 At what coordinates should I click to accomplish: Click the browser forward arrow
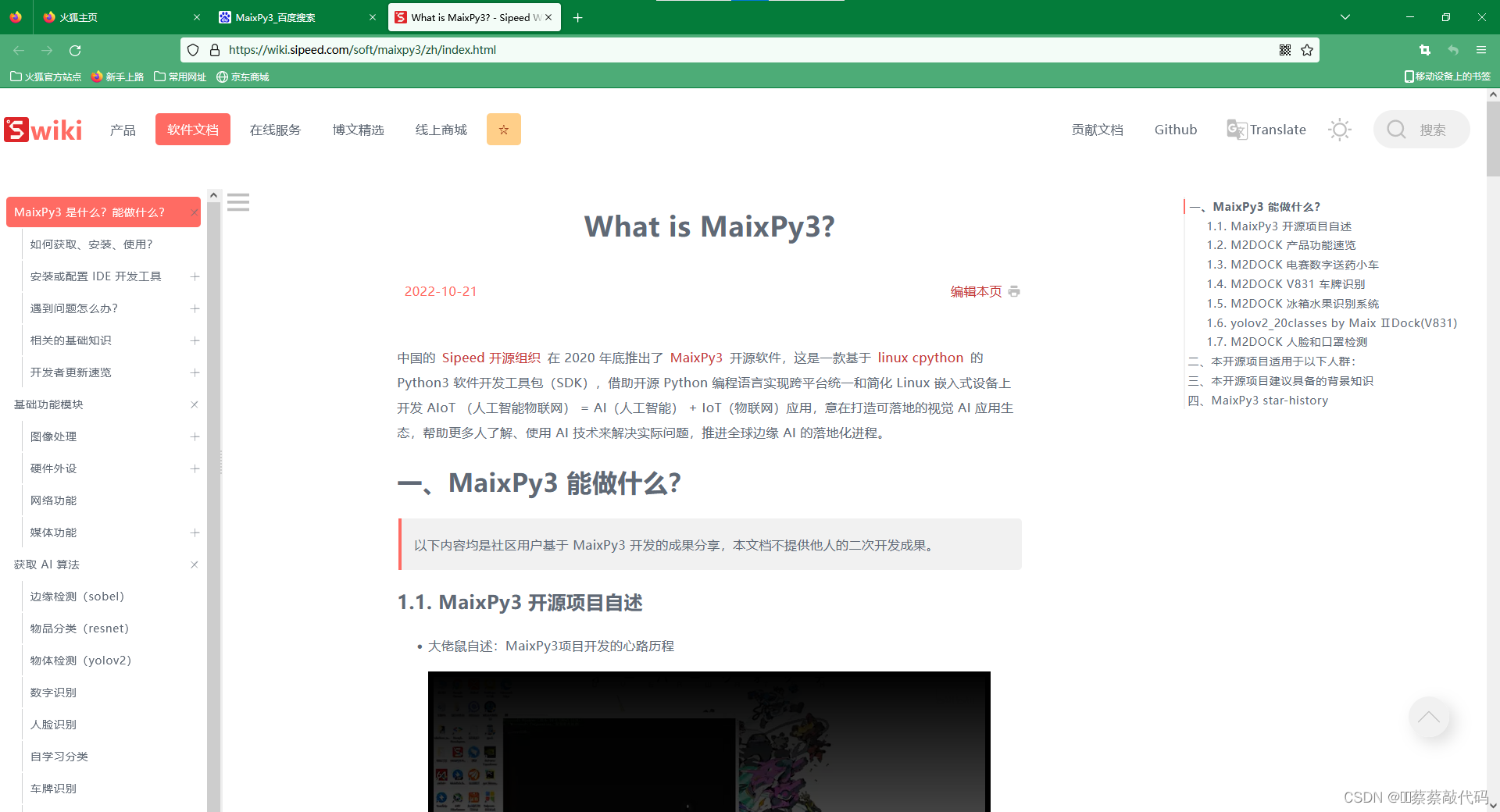(x=47, y=50)
